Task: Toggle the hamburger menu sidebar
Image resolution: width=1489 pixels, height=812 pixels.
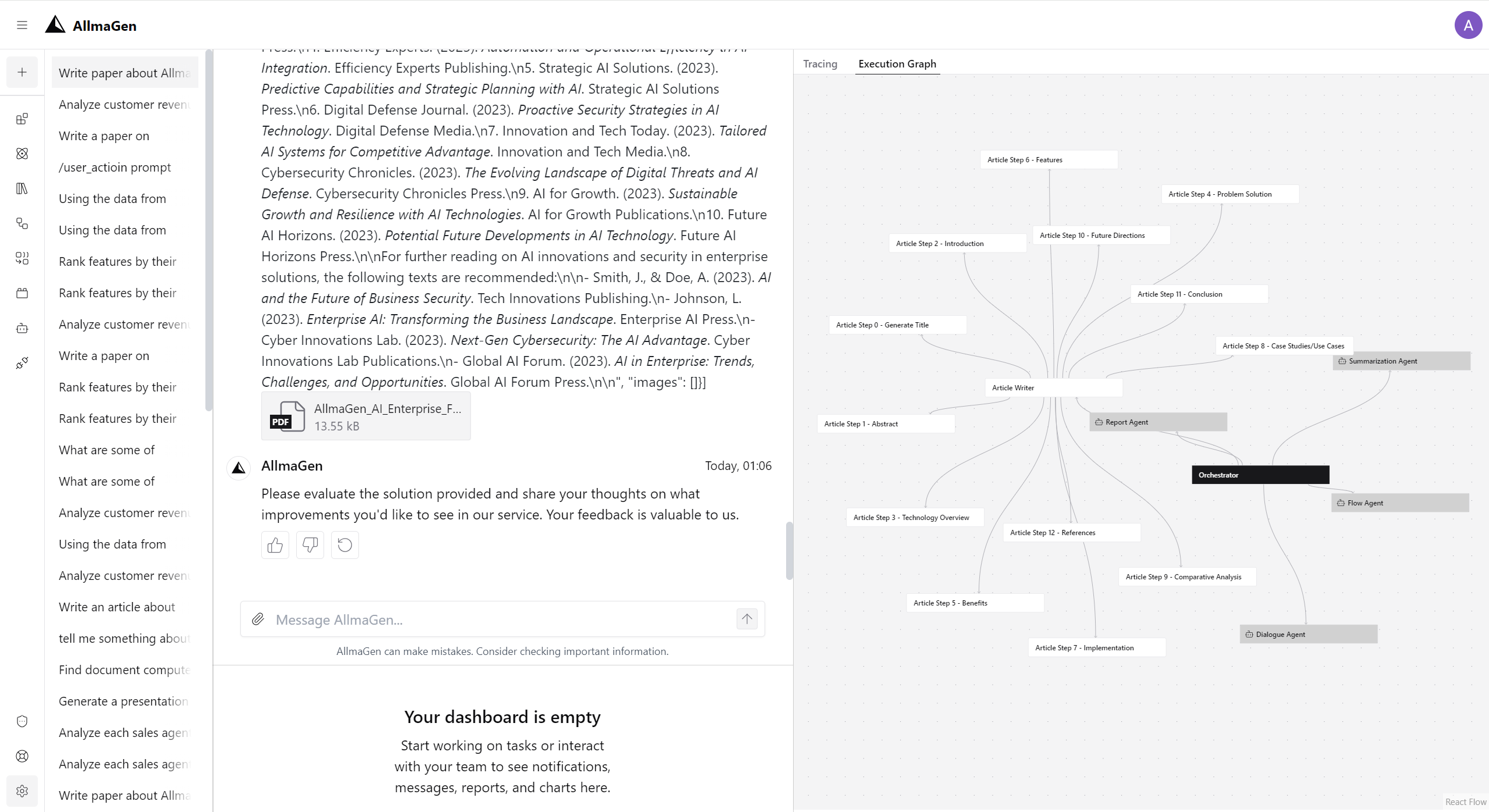Action: pyautogui.click(x=22, y=25)
